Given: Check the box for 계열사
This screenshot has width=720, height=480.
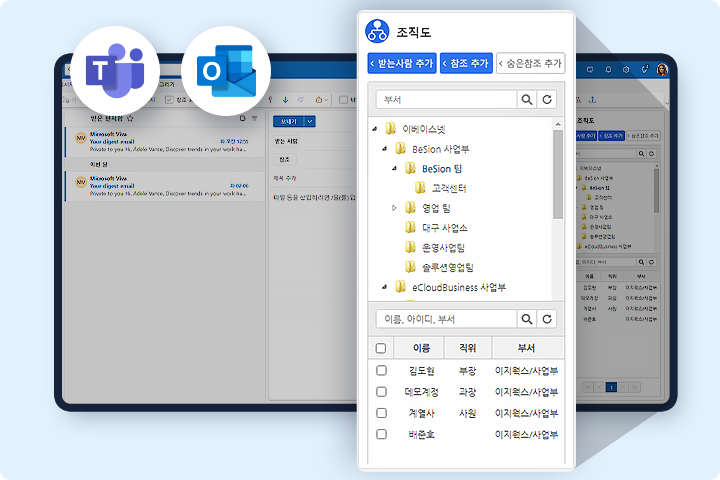Looking at the screenshot, I should click(381, 412).
